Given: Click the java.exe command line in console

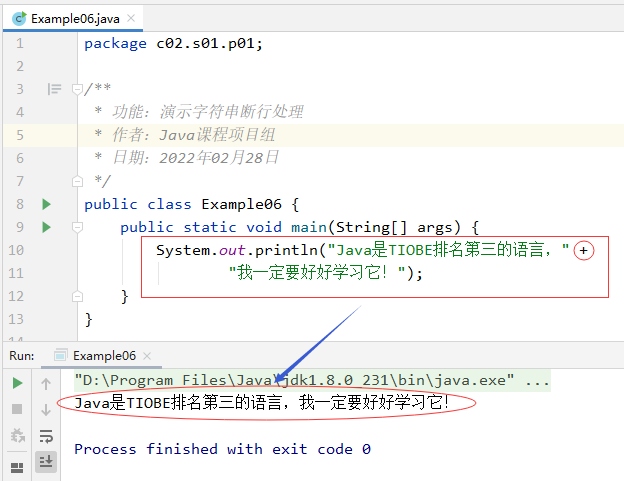Looking at the screenshot, I should click(x=312, y=380).
